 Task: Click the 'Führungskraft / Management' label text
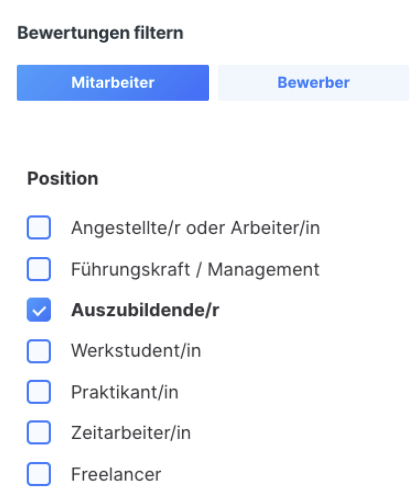tap(195, 269)
